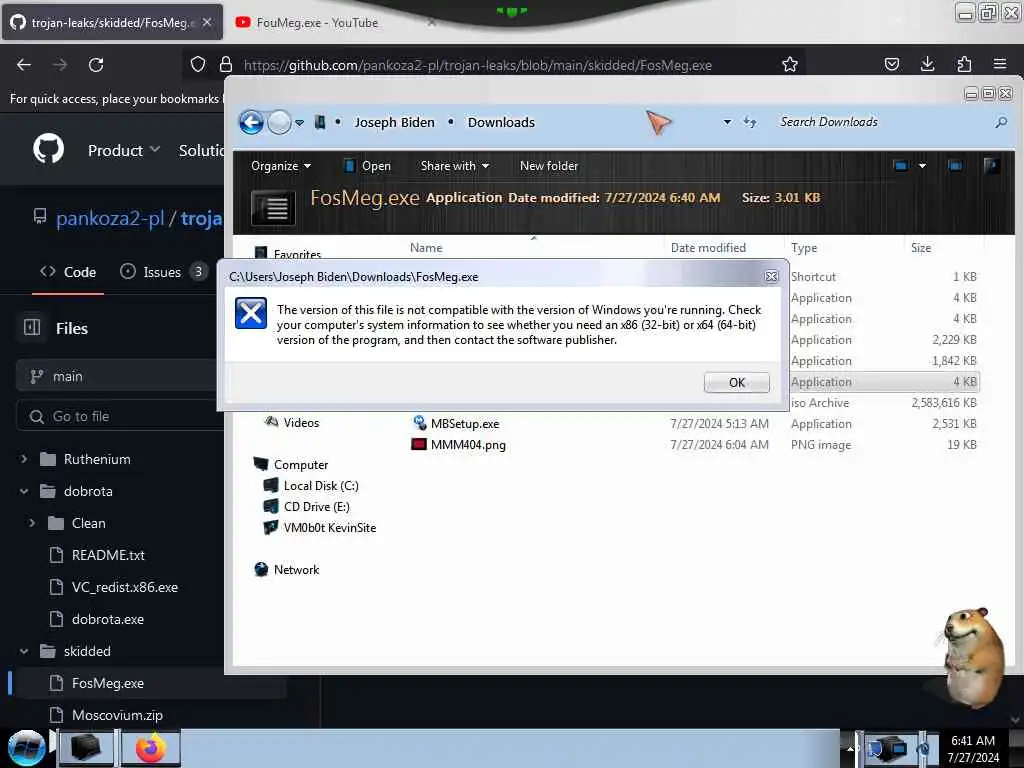Sort files by Type column
Viewport: 1024px width, 768px height.
(804, 248)
